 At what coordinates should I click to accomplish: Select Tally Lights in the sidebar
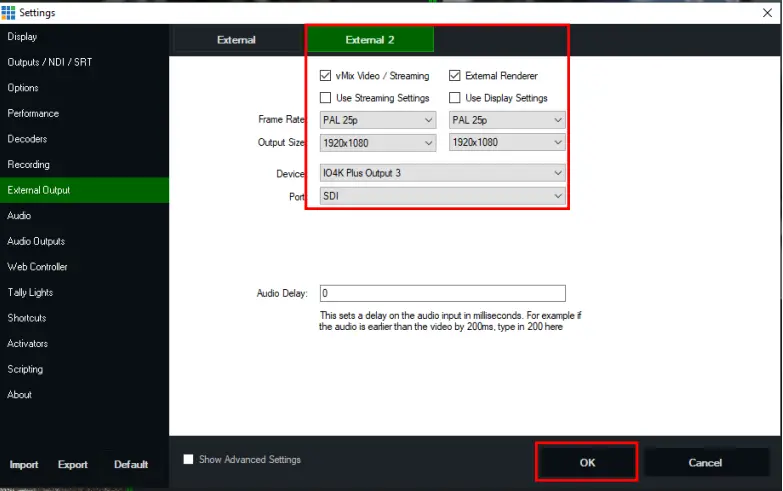pos(84,292)
